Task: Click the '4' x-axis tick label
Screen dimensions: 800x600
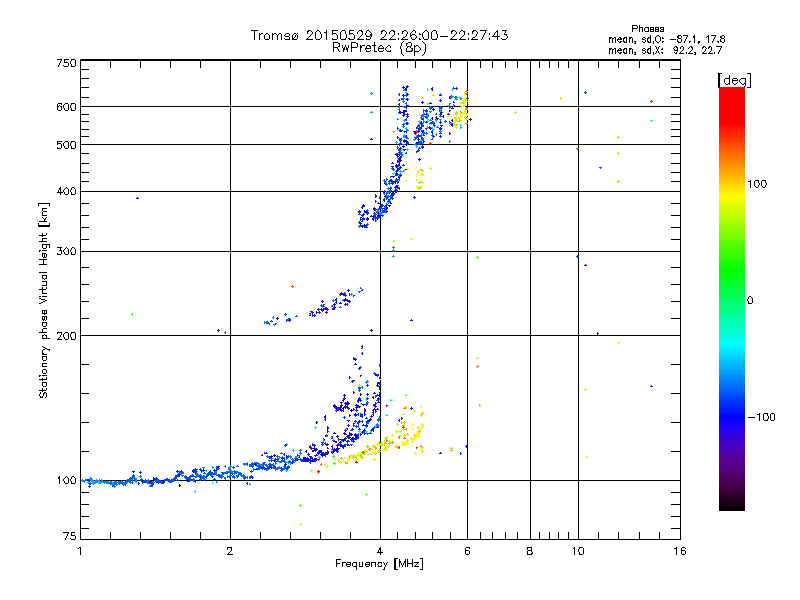Action: click(x=380, y=551)
